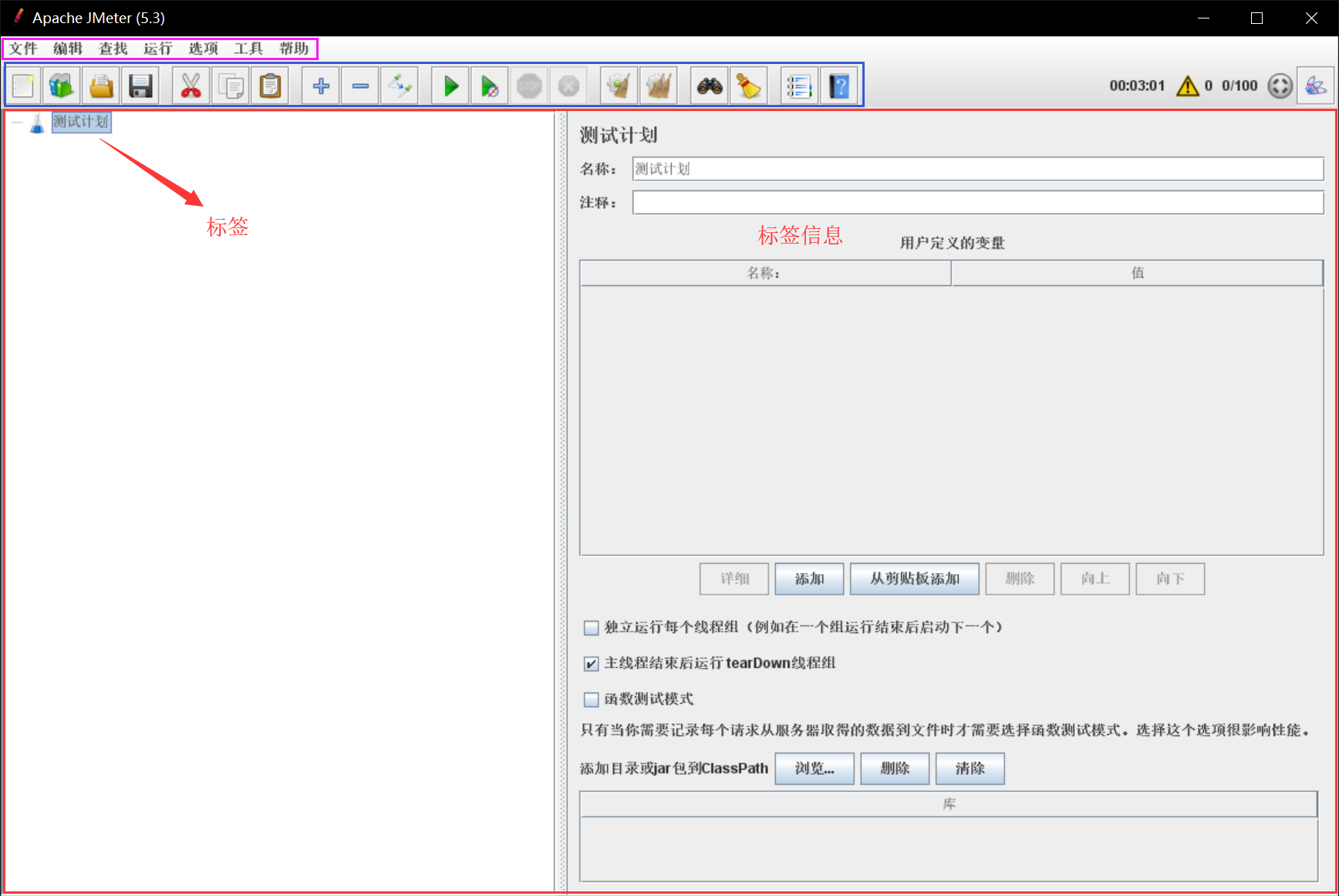Click the 浏览... button for ClassPath
This screenshot has width=1339, height=896.
tap(814, 769)
